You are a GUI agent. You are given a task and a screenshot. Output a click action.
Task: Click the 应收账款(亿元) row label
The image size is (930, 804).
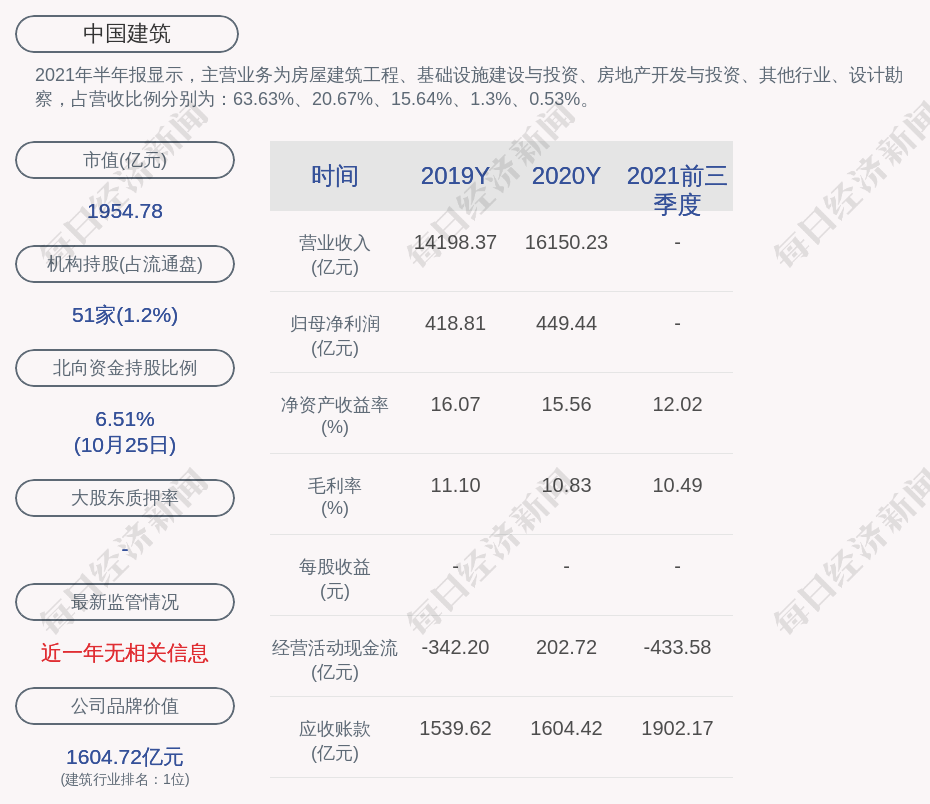click(x=335, y=741)
